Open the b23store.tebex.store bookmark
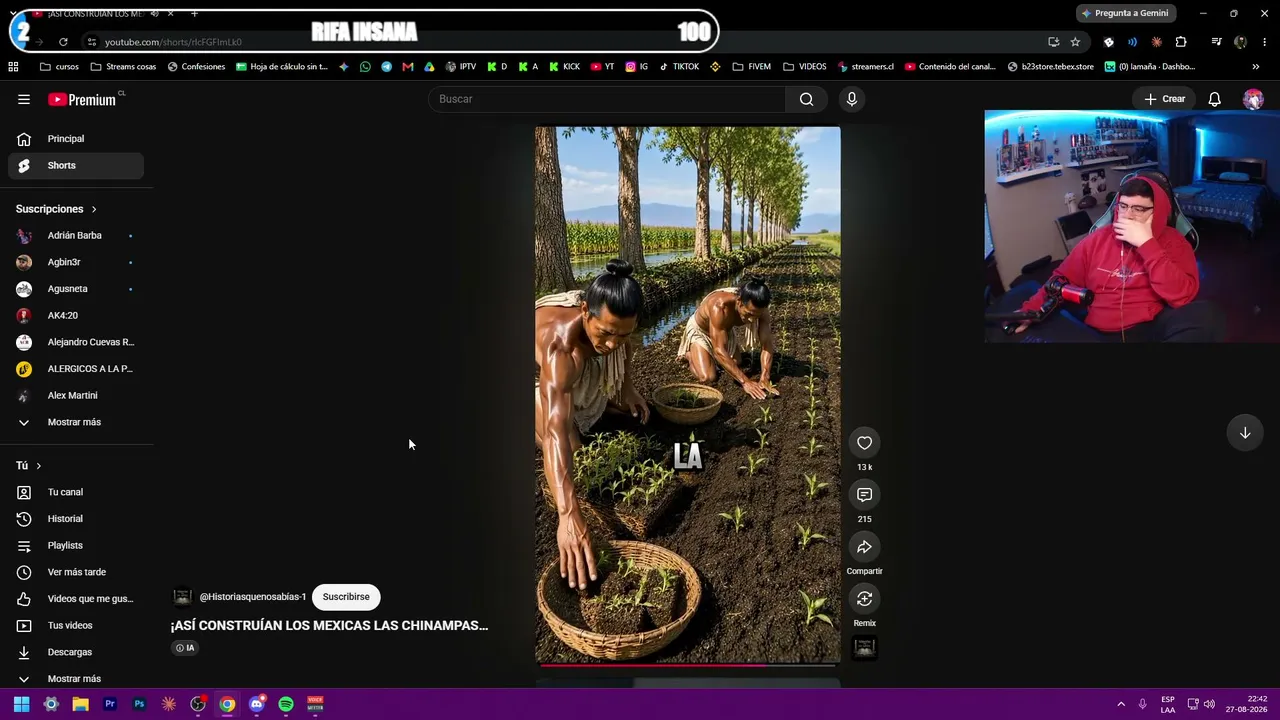Viewport: 1280px width, 720px height. (x=1051, y=67)
